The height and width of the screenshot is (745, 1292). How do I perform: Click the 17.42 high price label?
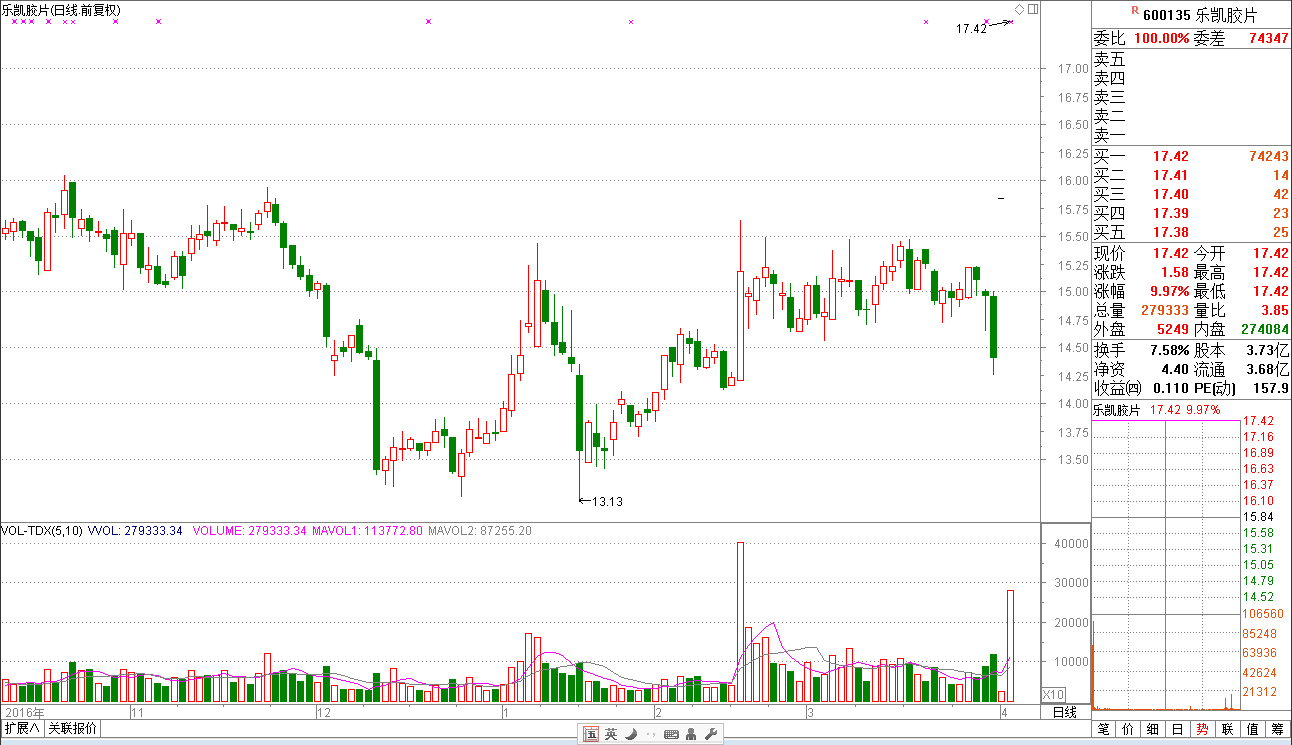coord(971,29)
